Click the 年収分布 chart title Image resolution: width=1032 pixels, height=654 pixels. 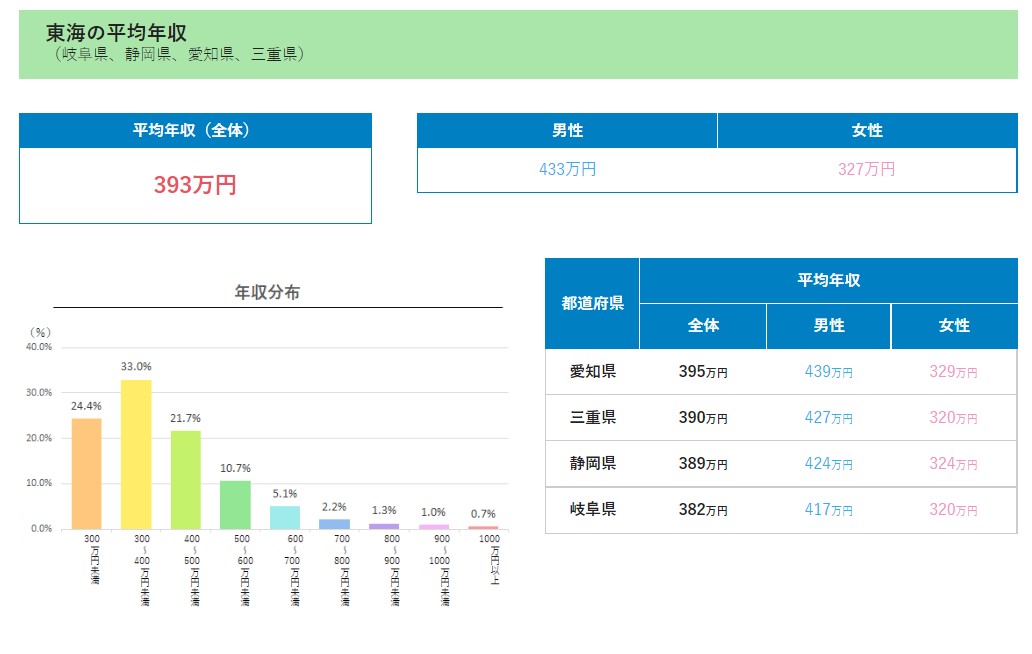click(x=267, y=292)
